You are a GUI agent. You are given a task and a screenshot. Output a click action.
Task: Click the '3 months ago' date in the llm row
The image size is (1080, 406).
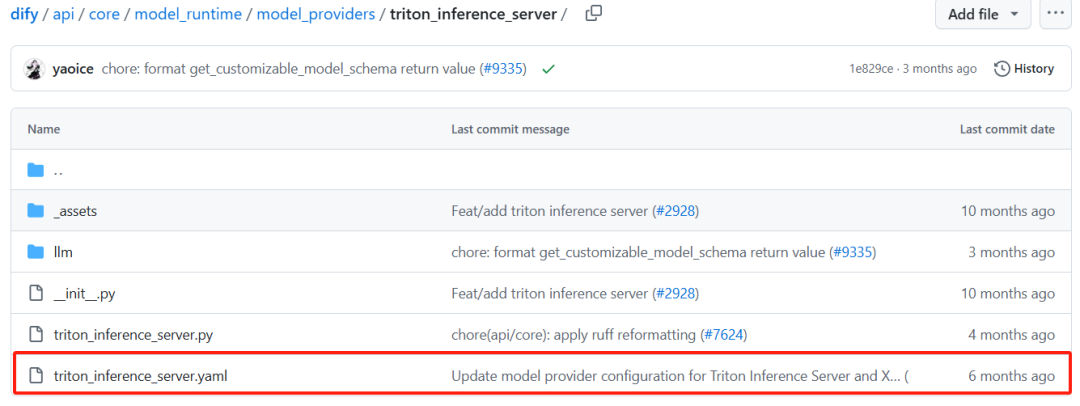point(1011,253)
